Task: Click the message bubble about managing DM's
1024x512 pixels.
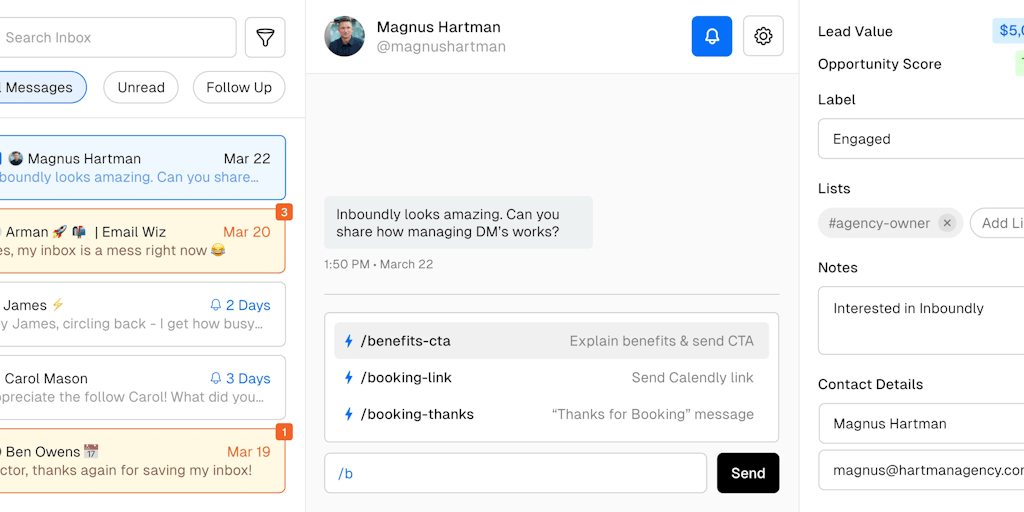Action: click(458, 223)
